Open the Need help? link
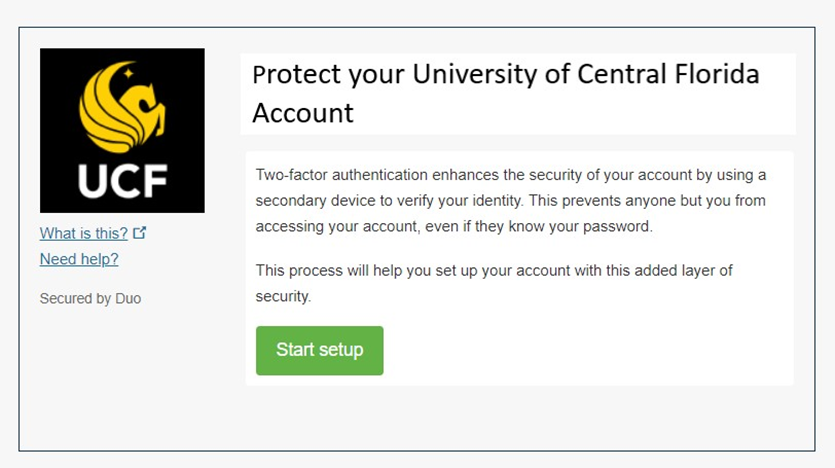The image size is (835, 468). 79,259
